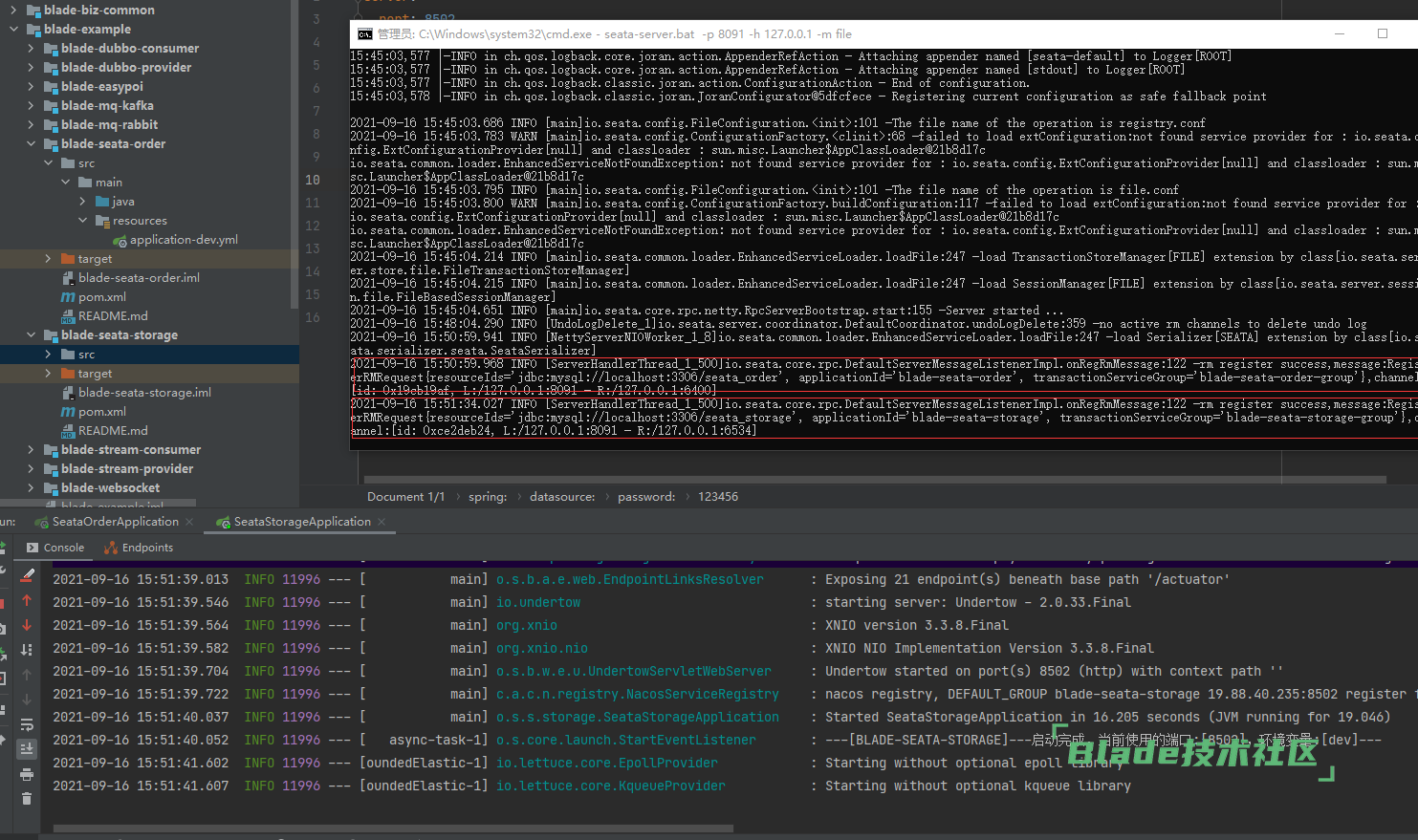Click the grey down arrow in console toolbar
This screenshot has height=840, width=1418.
(x=27, y=700)
